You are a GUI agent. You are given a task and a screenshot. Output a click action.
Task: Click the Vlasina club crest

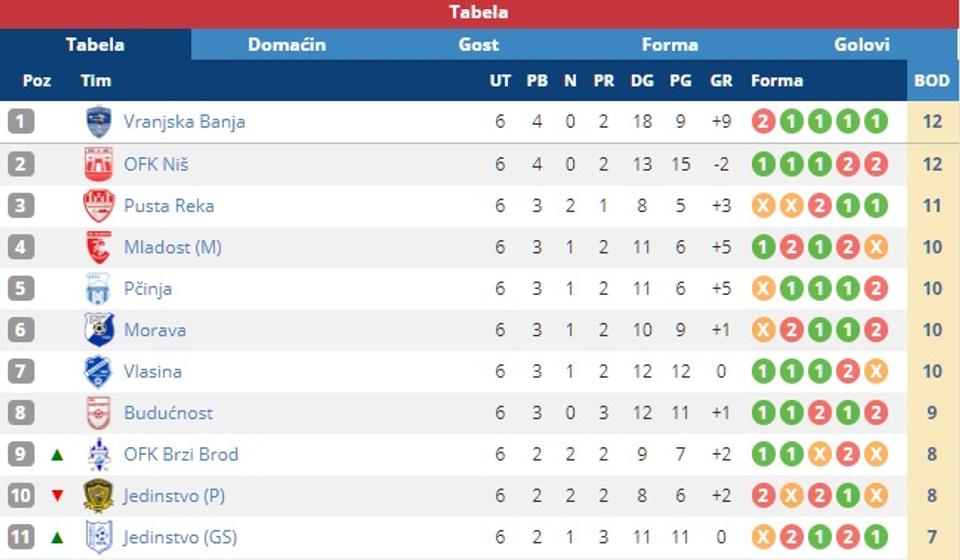(x=98, y=372)
